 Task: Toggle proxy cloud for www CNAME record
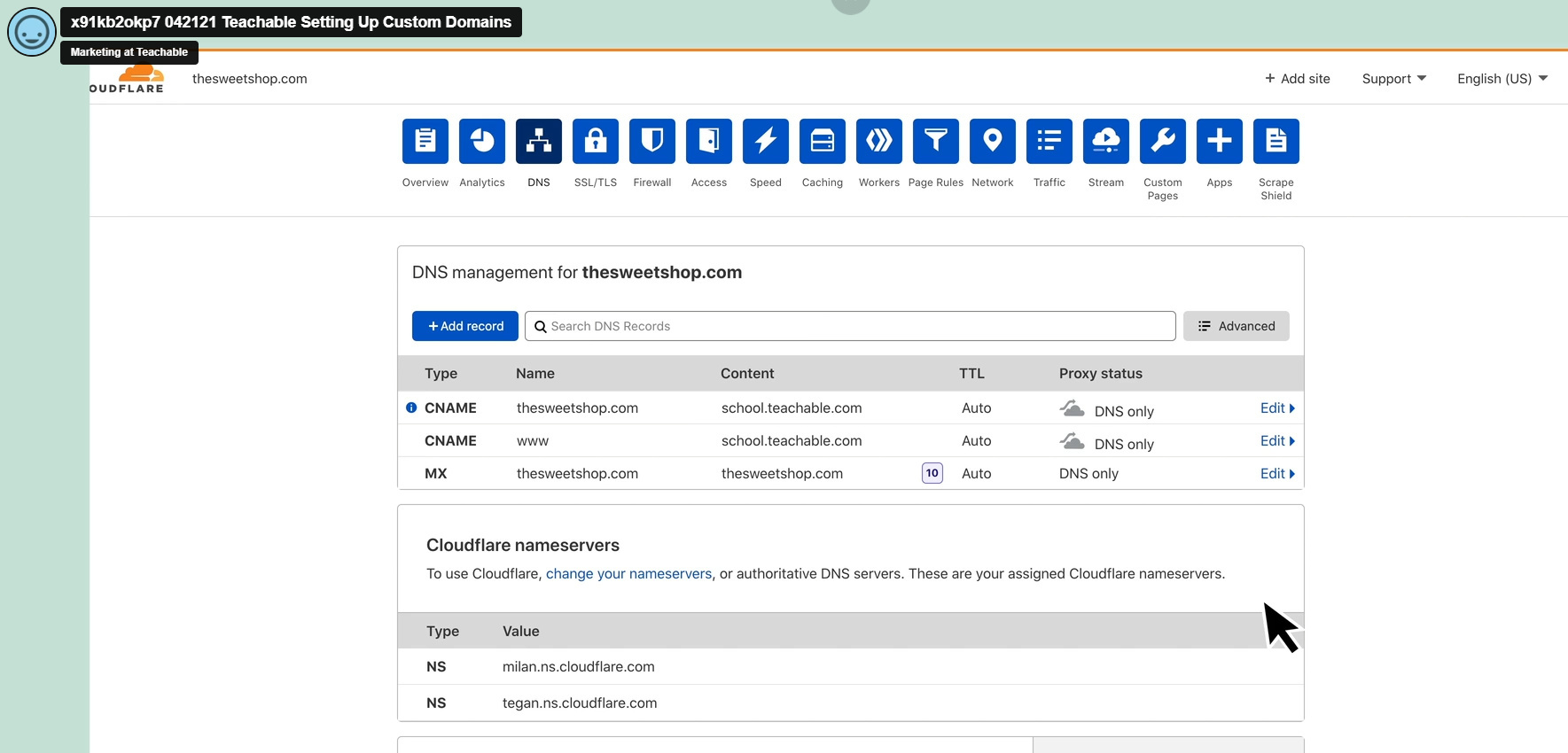pos(1073,442)
